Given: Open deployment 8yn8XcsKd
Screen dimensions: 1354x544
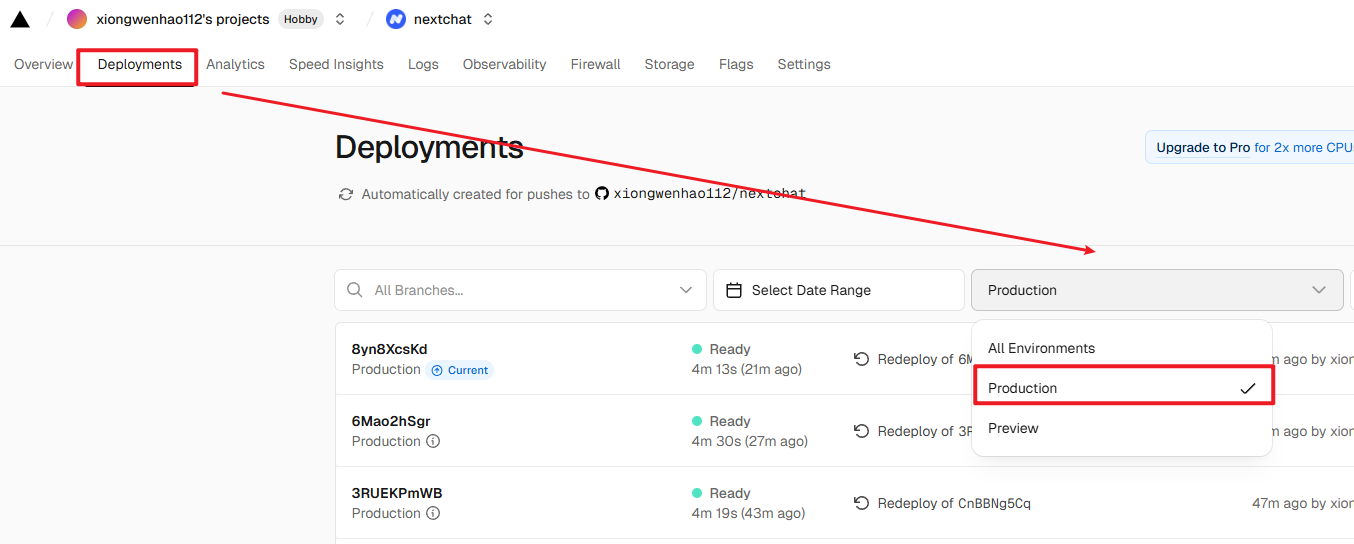Looking at the screenshot, I should point(390,349).
